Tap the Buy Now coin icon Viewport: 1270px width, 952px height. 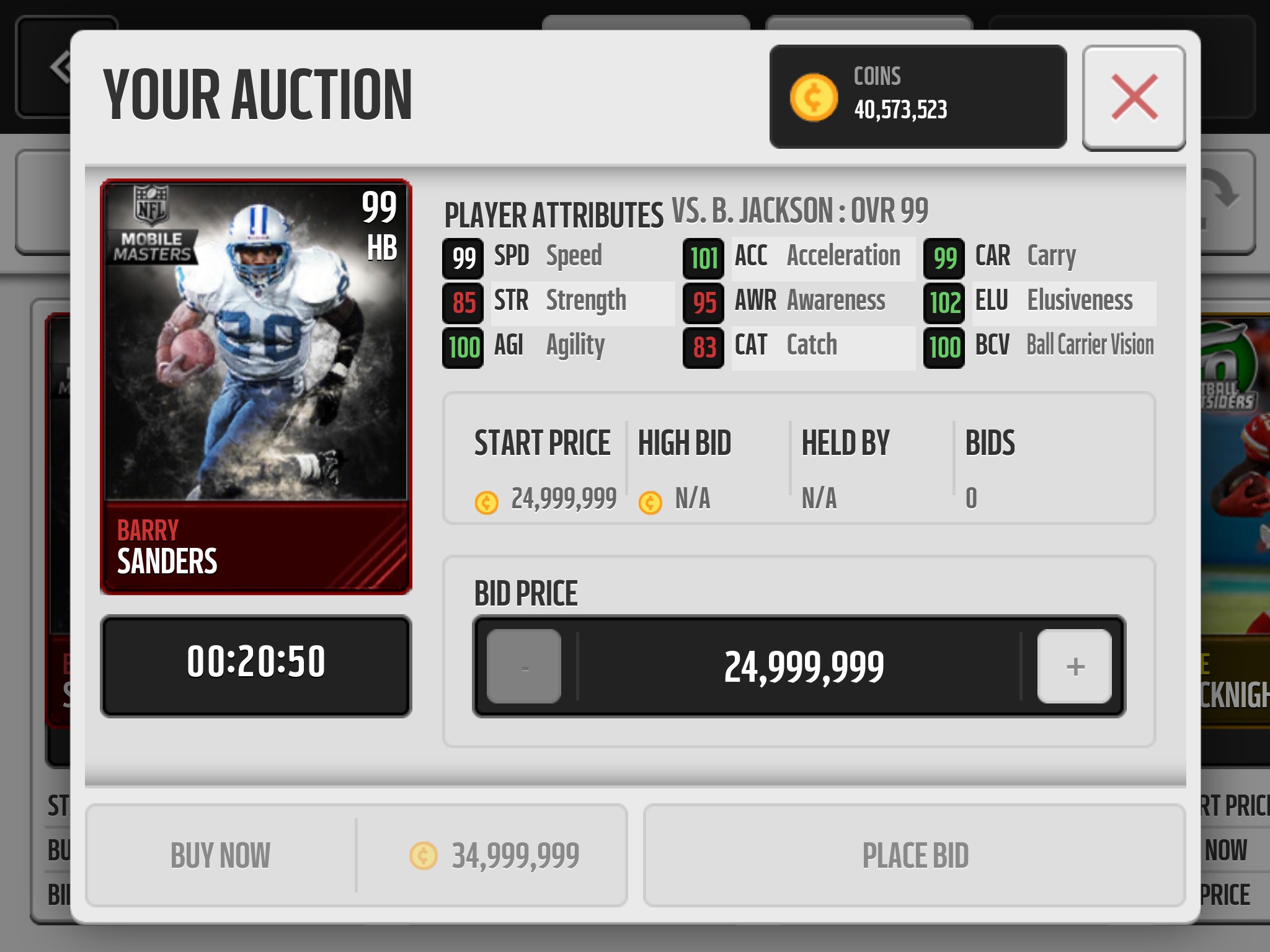(424, 856)
